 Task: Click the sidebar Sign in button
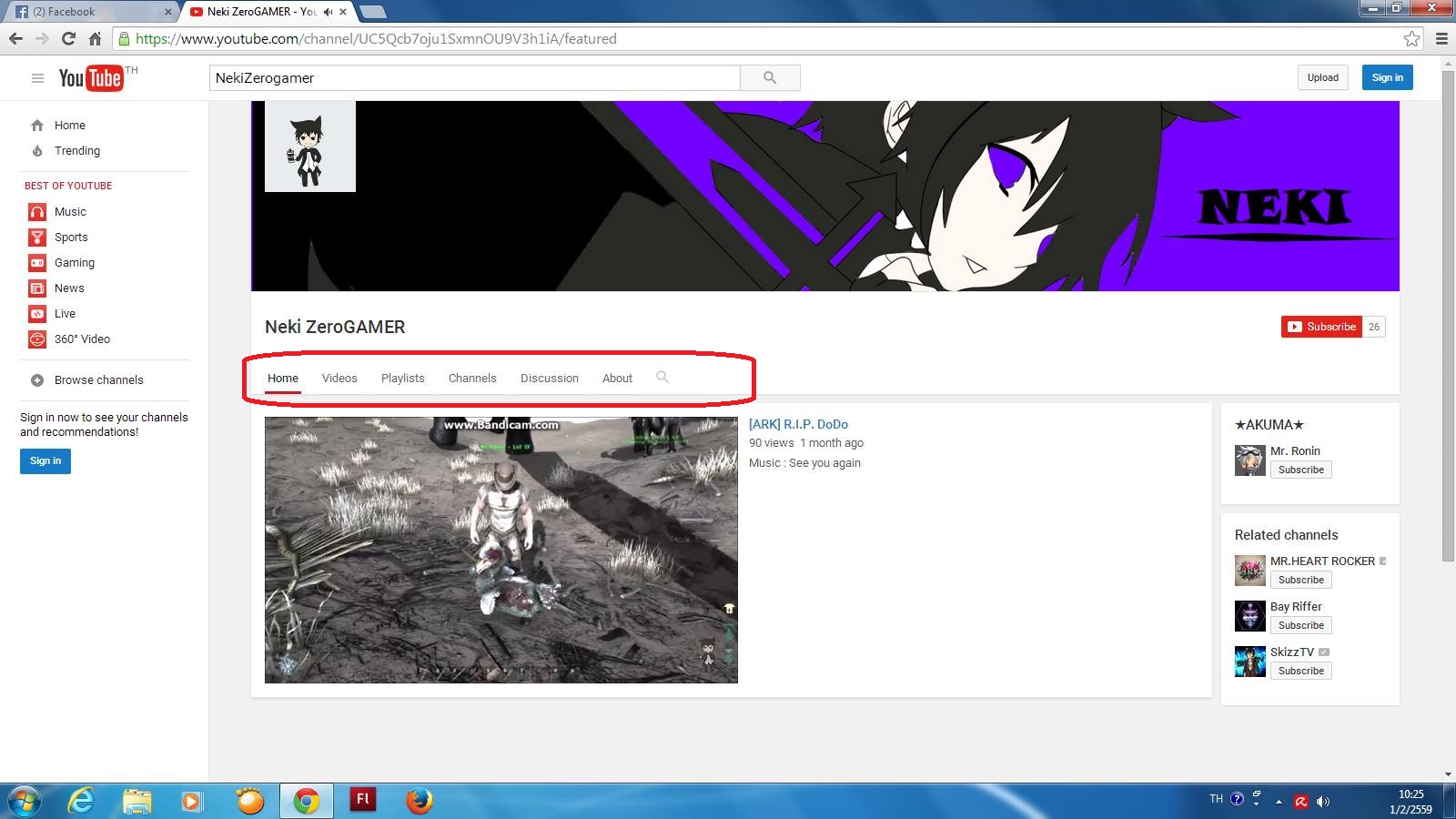pos(45,461)
